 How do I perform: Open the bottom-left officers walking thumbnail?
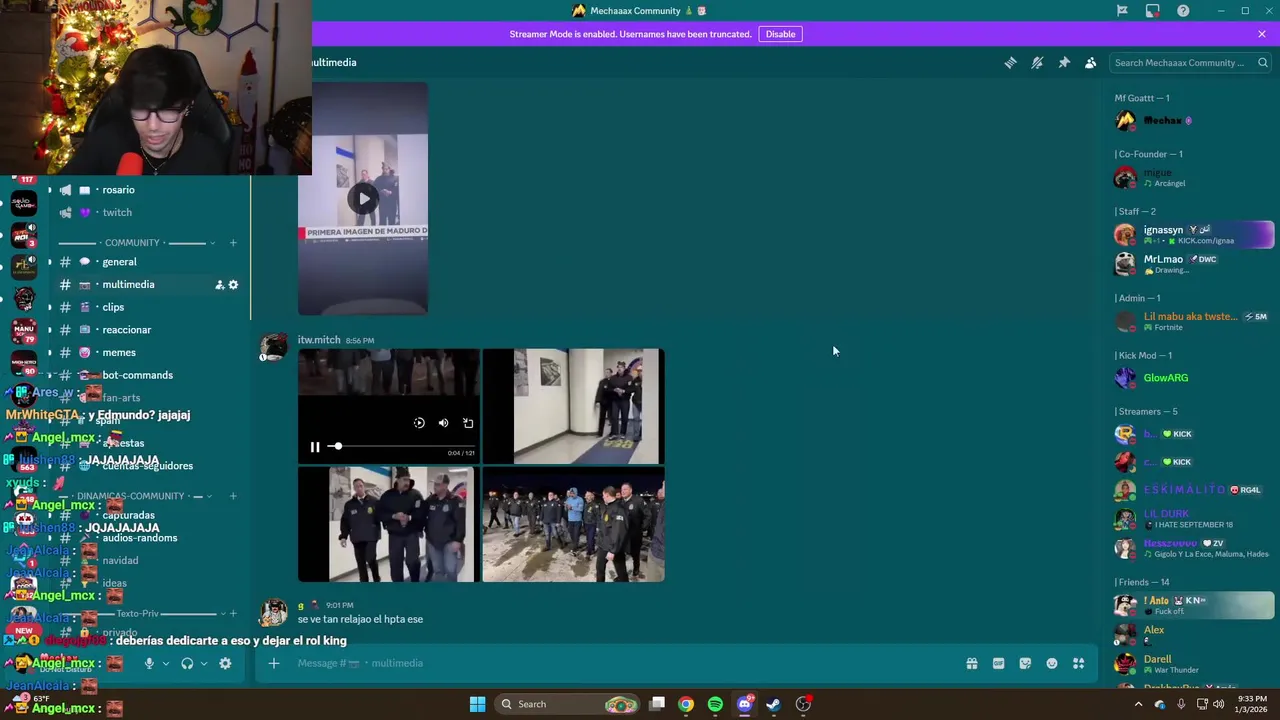point(389,525)
